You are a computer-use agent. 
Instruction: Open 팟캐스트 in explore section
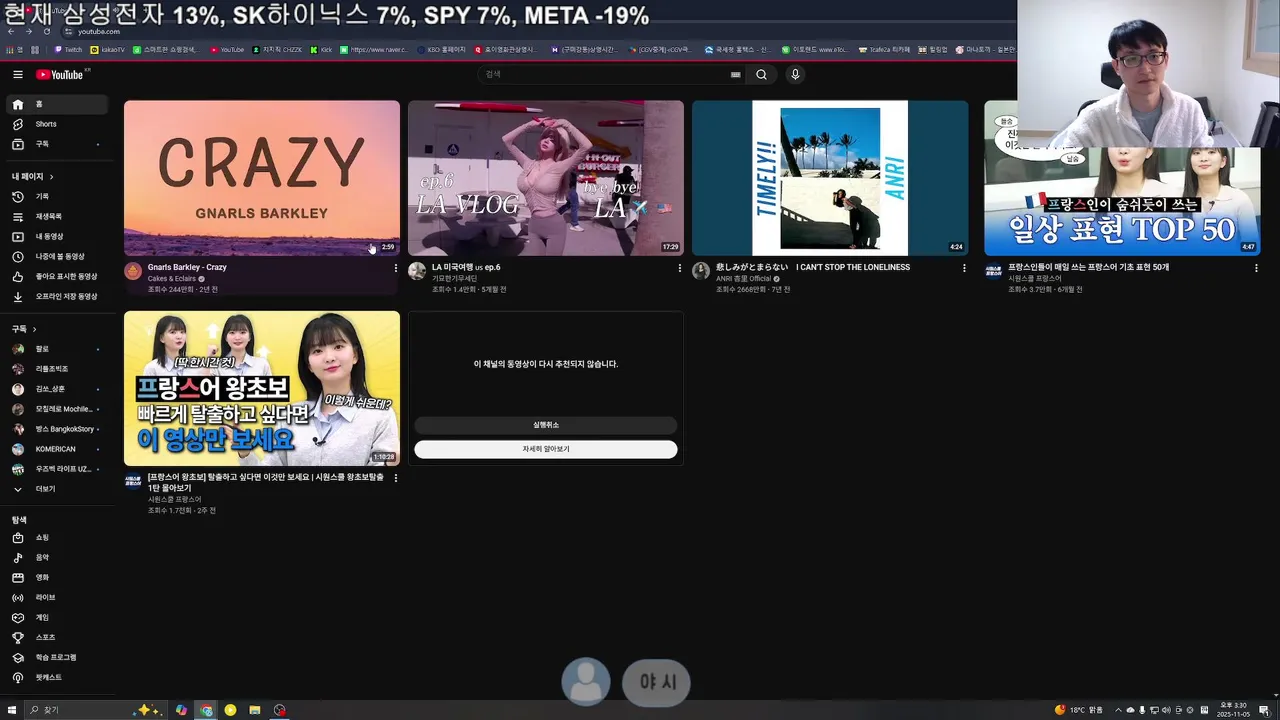click(58, 677)
